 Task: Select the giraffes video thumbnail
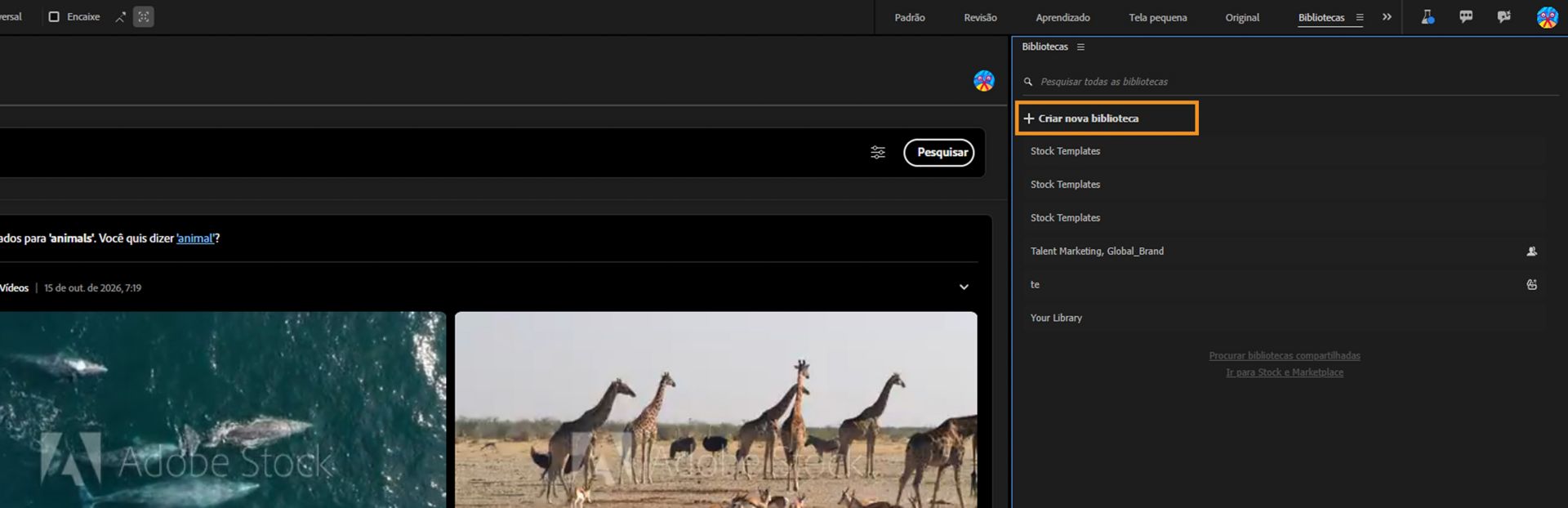pyautogui.click(x=716, y=410)
